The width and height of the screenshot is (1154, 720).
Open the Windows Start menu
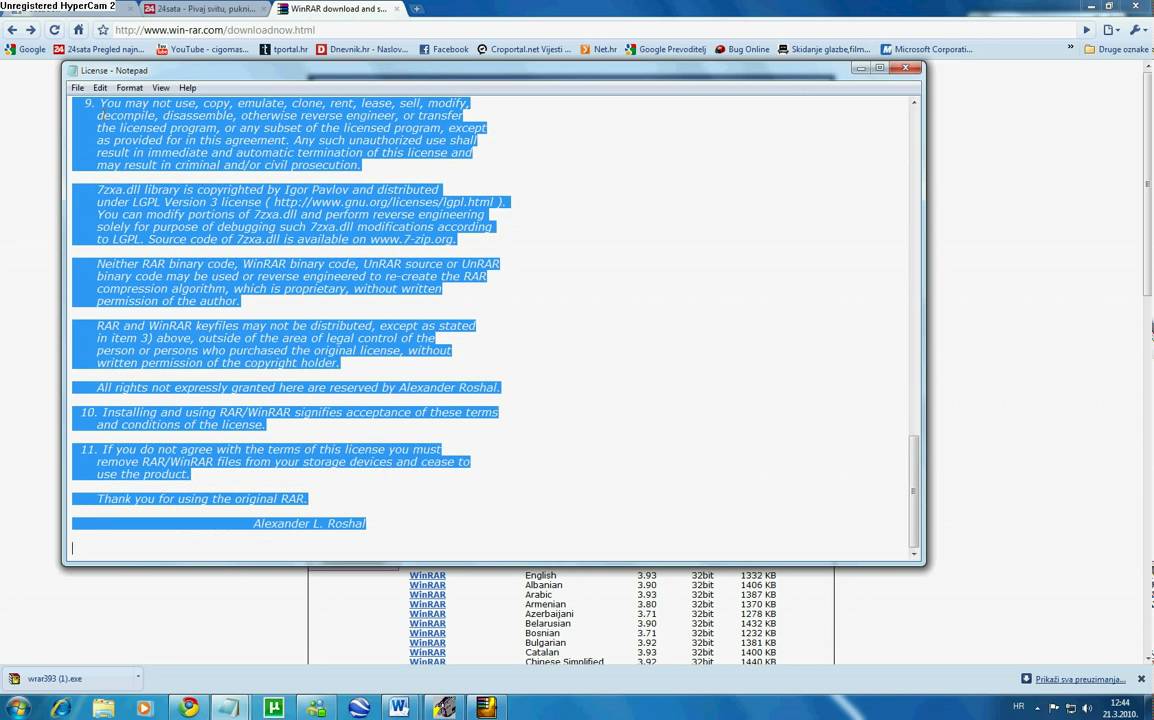tap(18, 707)
